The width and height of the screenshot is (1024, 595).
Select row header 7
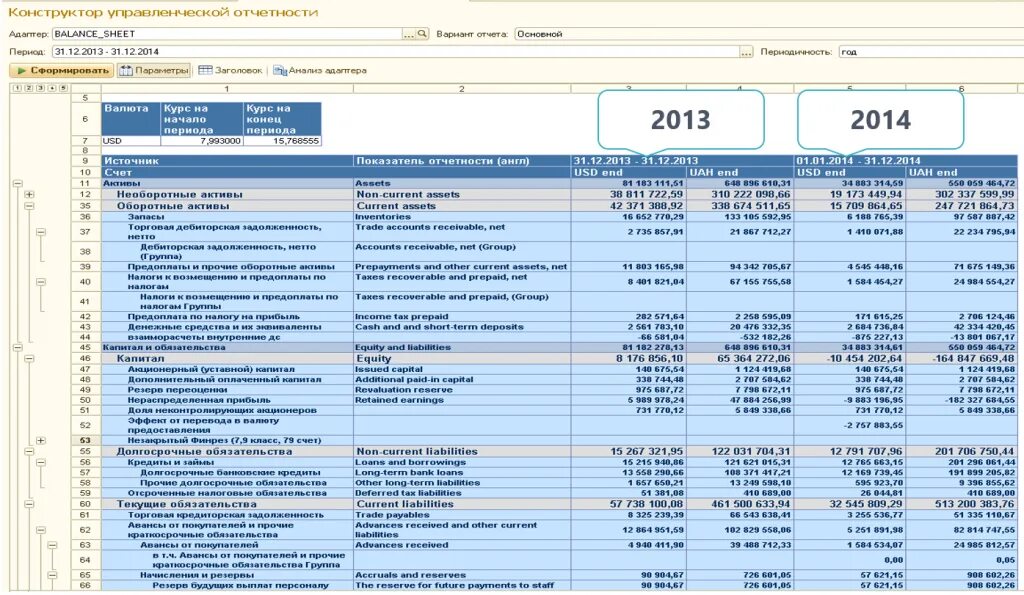pos(86,140)
